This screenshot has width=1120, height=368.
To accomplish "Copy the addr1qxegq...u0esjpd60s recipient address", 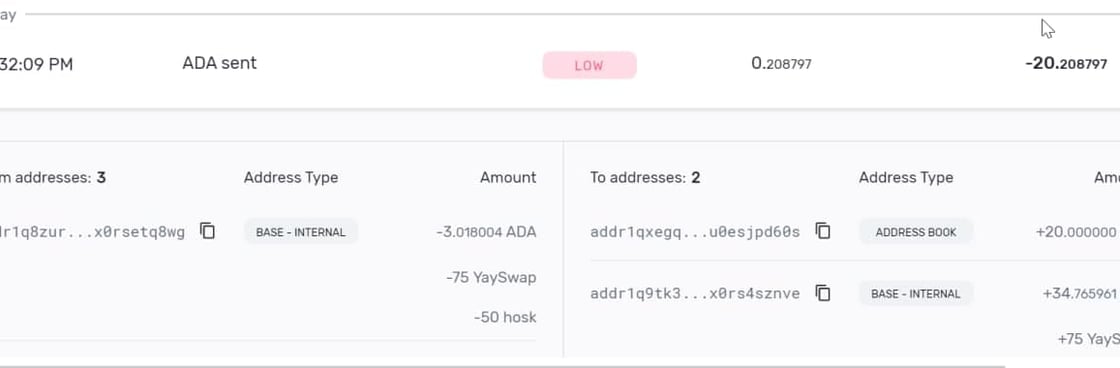I will (823, 231).
